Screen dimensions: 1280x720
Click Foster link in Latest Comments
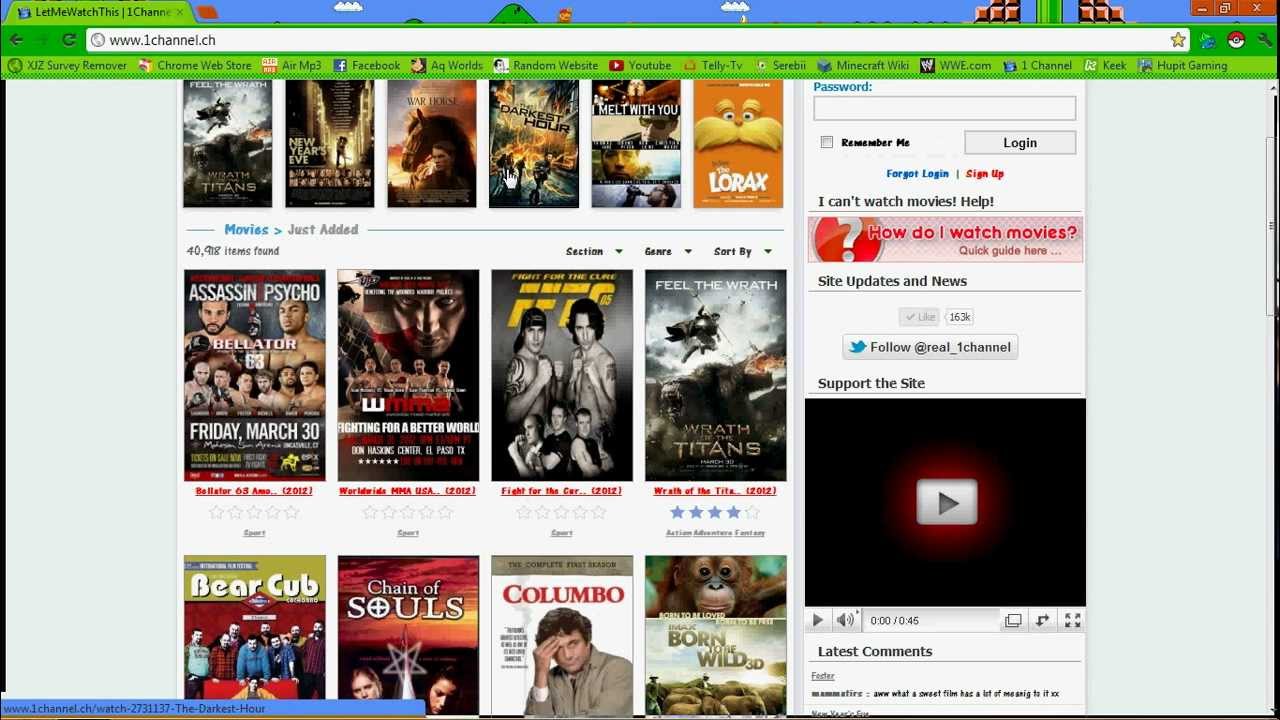(823, 677)
